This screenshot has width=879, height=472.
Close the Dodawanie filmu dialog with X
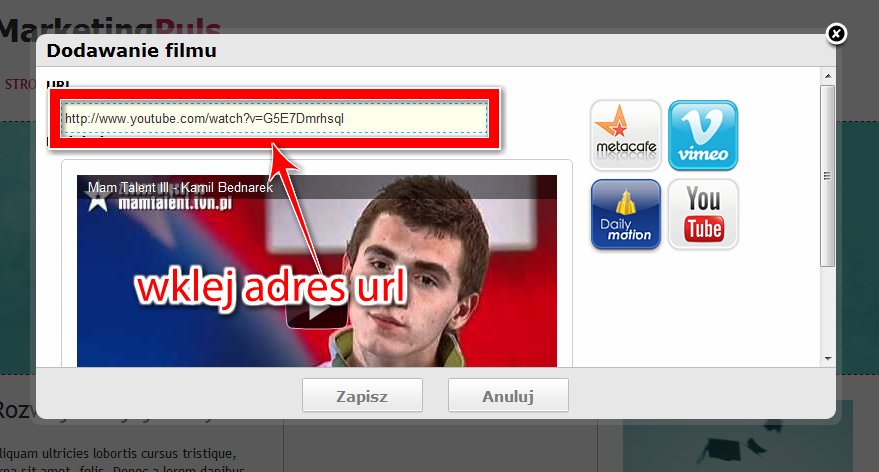point(837,34)
